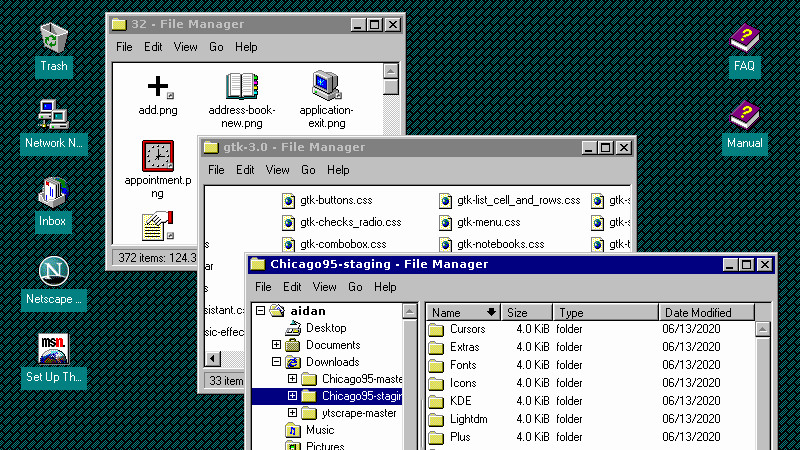Expand the Documents folder tree node
Image resolution: width=800 pixels, height=450 pixels.
(x=277, y=345)
